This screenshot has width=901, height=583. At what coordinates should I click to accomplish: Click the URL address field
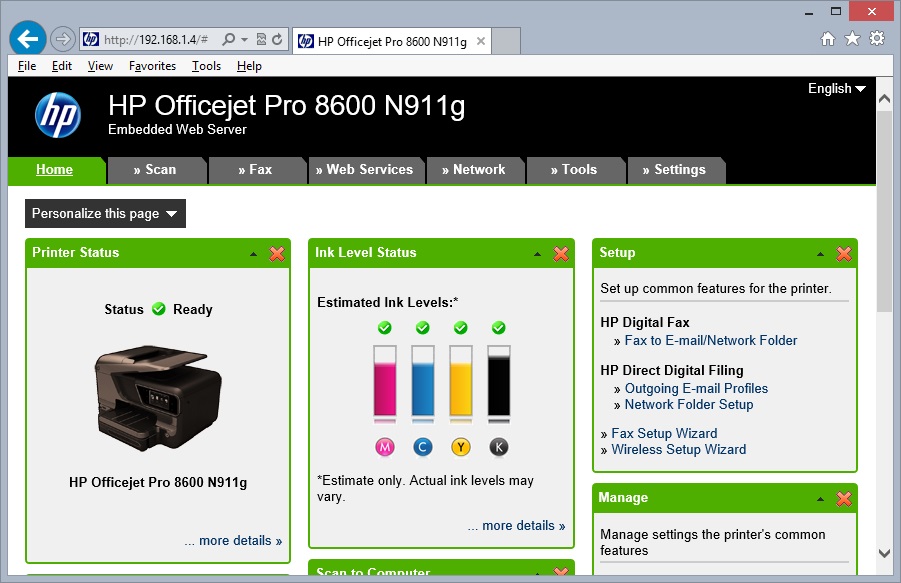click(157, 40)
